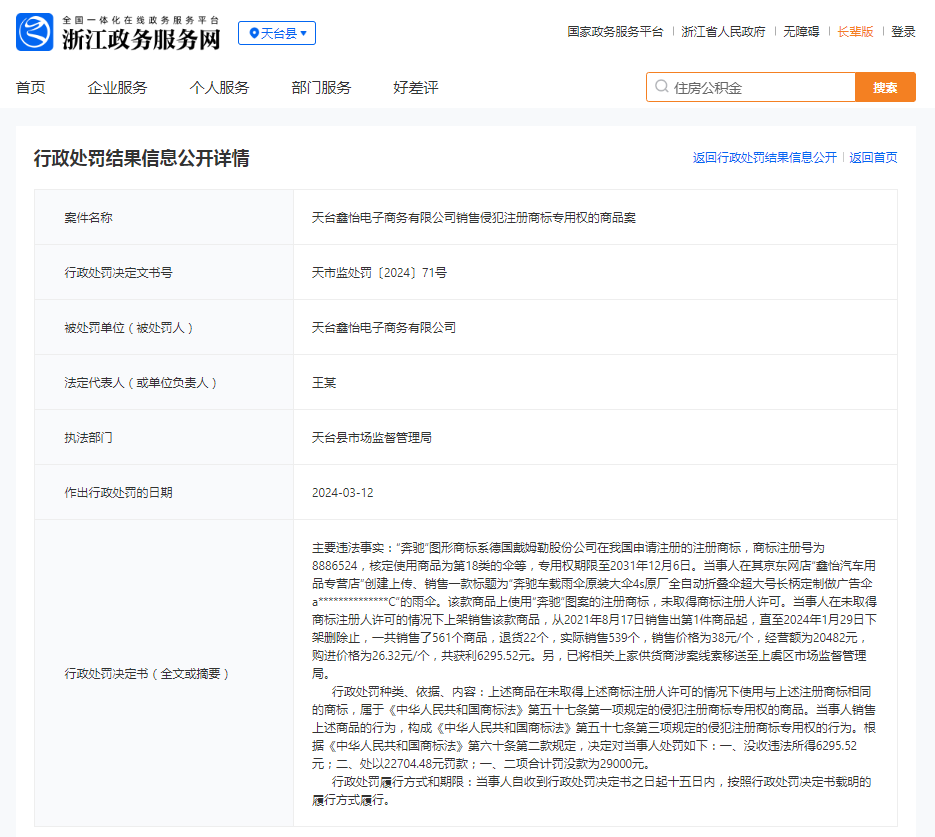
Task: Click the 案件名称 label cell
Action: tap(164, 218)
